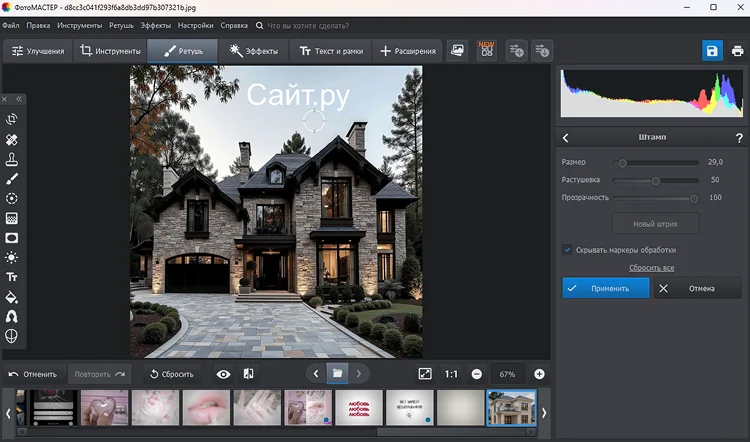Open the Справка menu
The image size is (750, 442).
tap(234, 25)
